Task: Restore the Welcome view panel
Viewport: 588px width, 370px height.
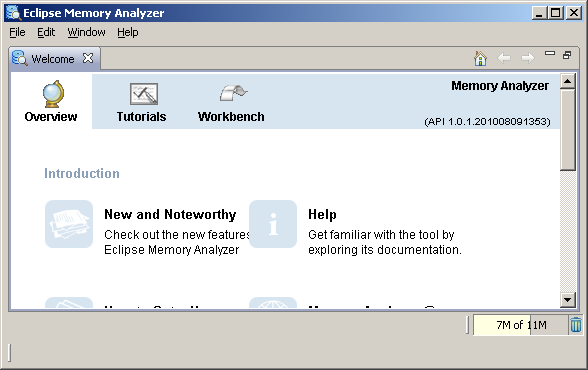Action: [567, 55]
